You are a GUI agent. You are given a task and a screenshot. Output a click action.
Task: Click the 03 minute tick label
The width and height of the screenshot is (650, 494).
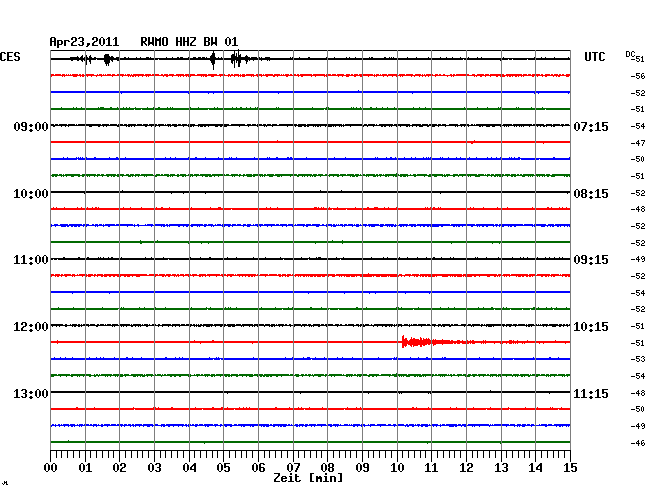(x=154, y=468)
